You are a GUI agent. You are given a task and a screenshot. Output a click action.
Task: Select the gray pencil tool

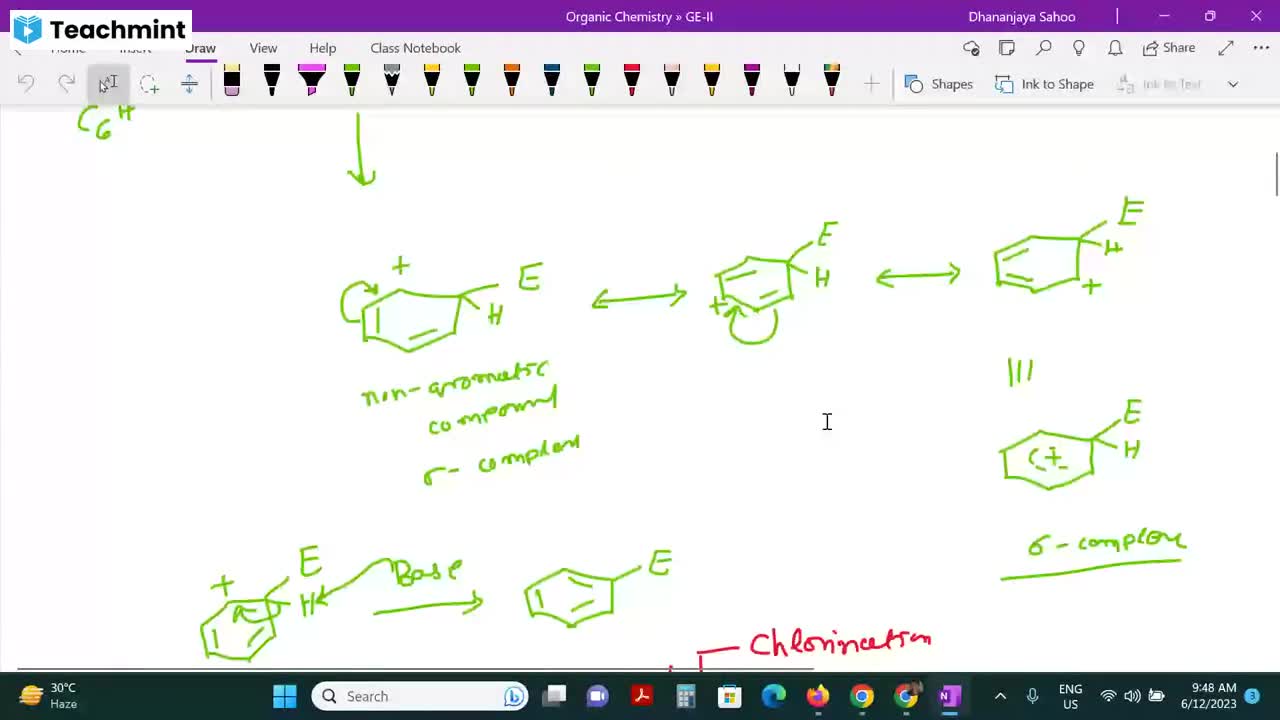392,81
